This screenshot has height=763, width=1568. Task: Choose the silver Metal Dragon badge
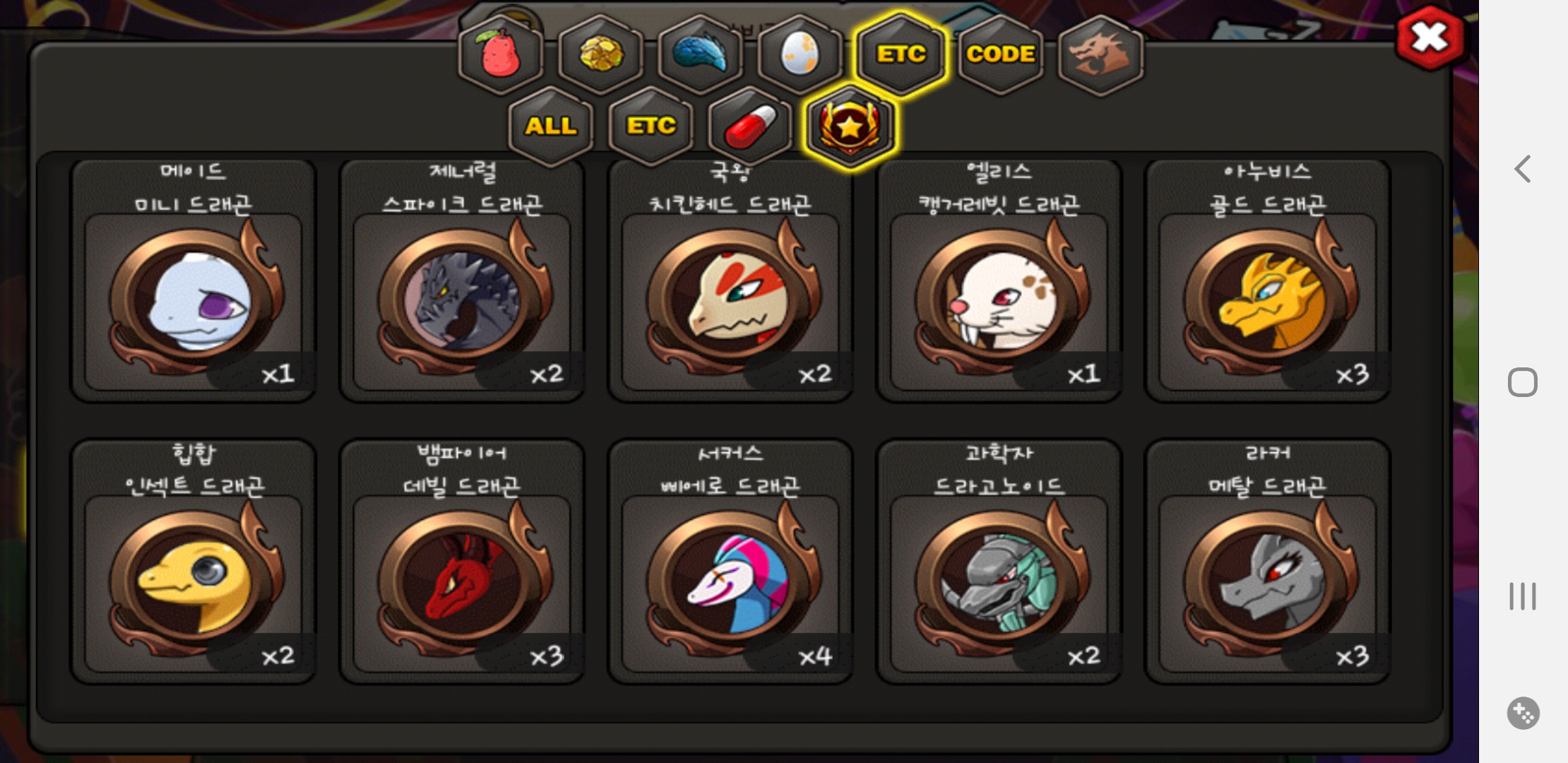click(x=1268, y=562)
